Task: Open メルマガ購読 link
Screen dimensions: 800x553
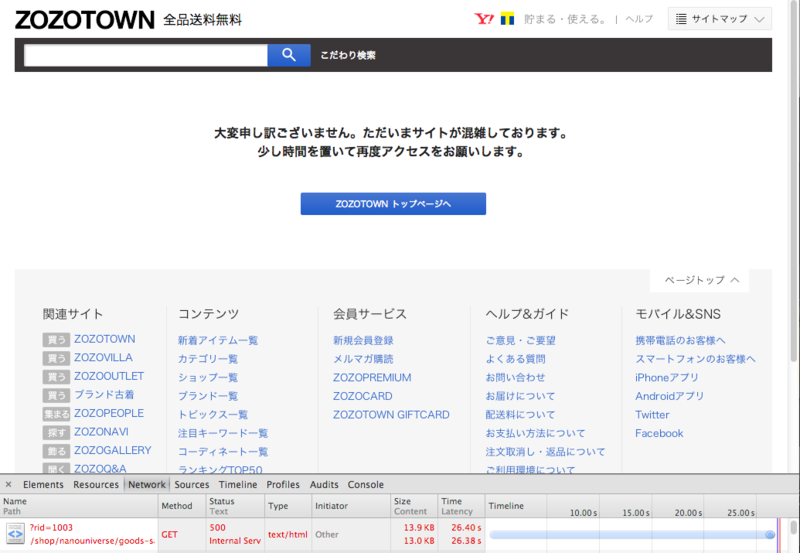Action: 363,359
